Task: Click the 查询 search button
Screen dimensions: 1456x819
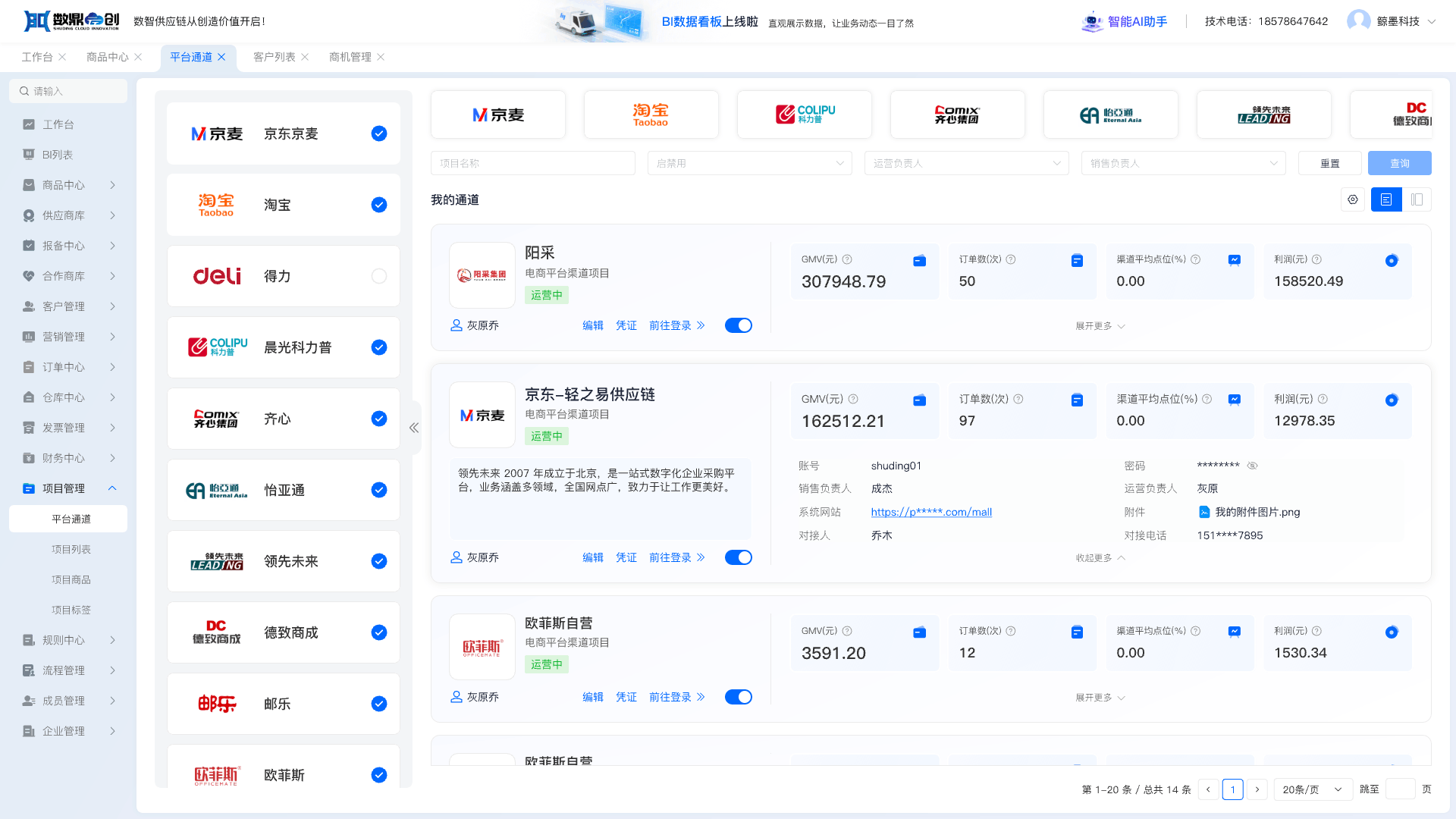Action: pyautogui.click(x=1399, y=163)
